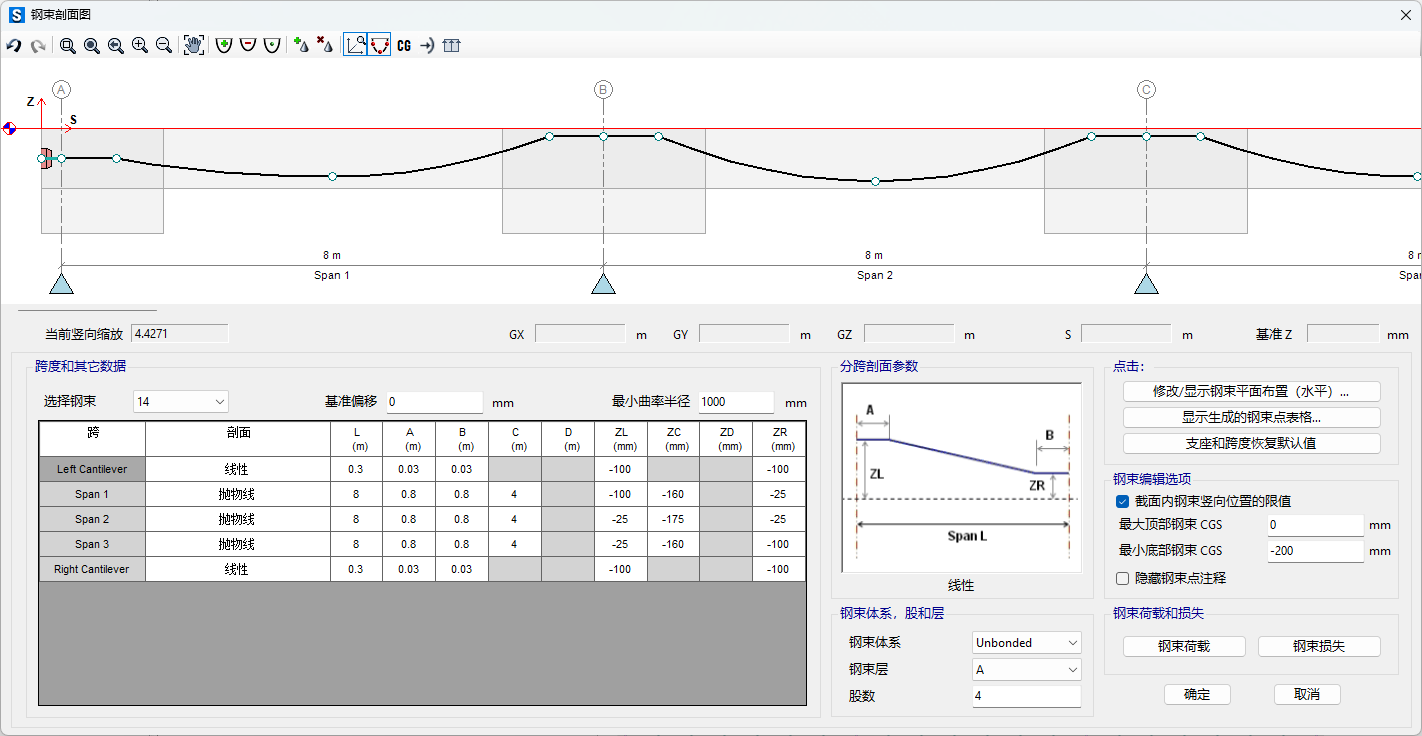Click the add support icon with green plus

300,46
